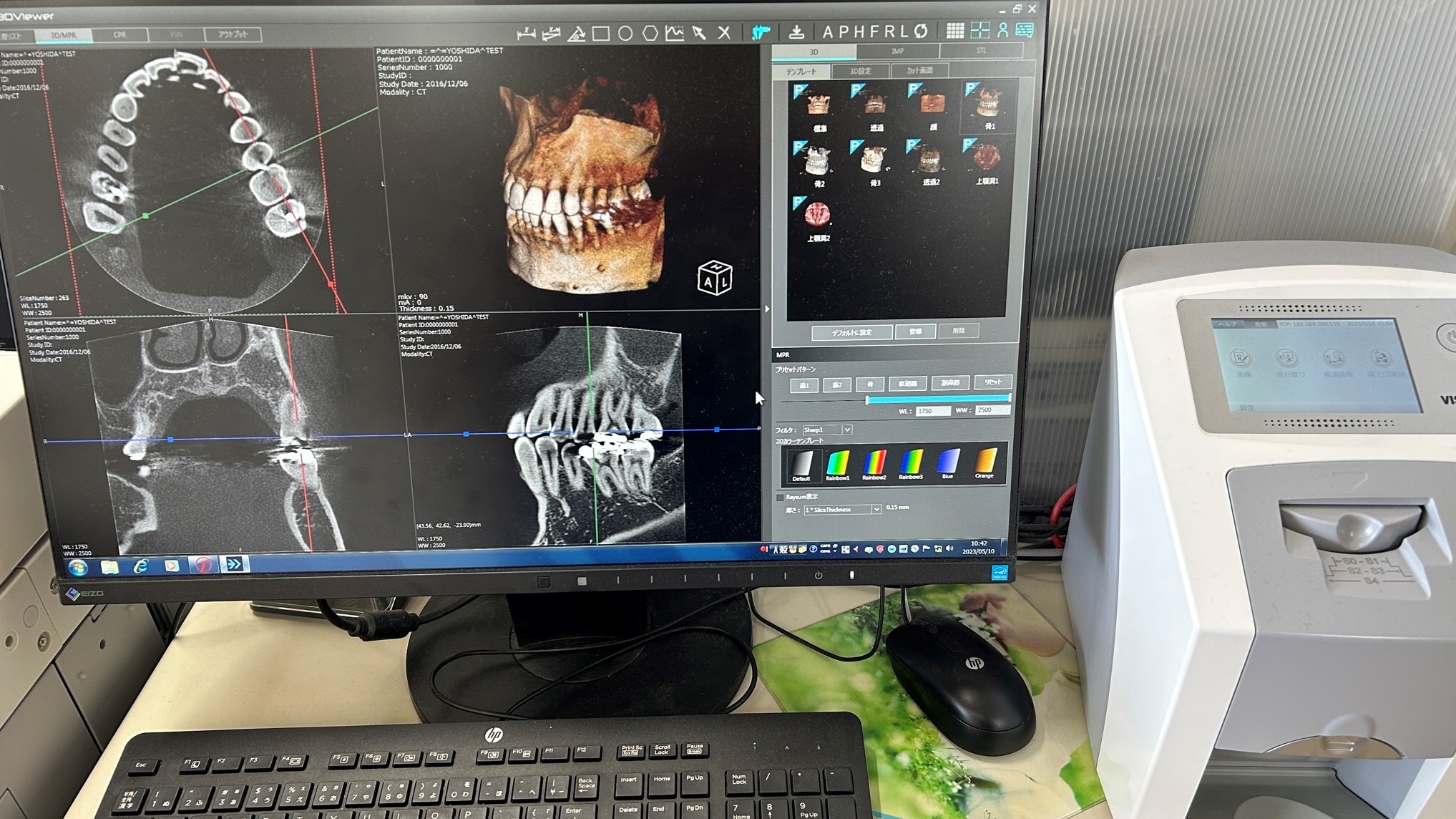Select the angle measurement tool
Image resolution: width=1456 pixels, height=819 pixels.
(577, 33)
